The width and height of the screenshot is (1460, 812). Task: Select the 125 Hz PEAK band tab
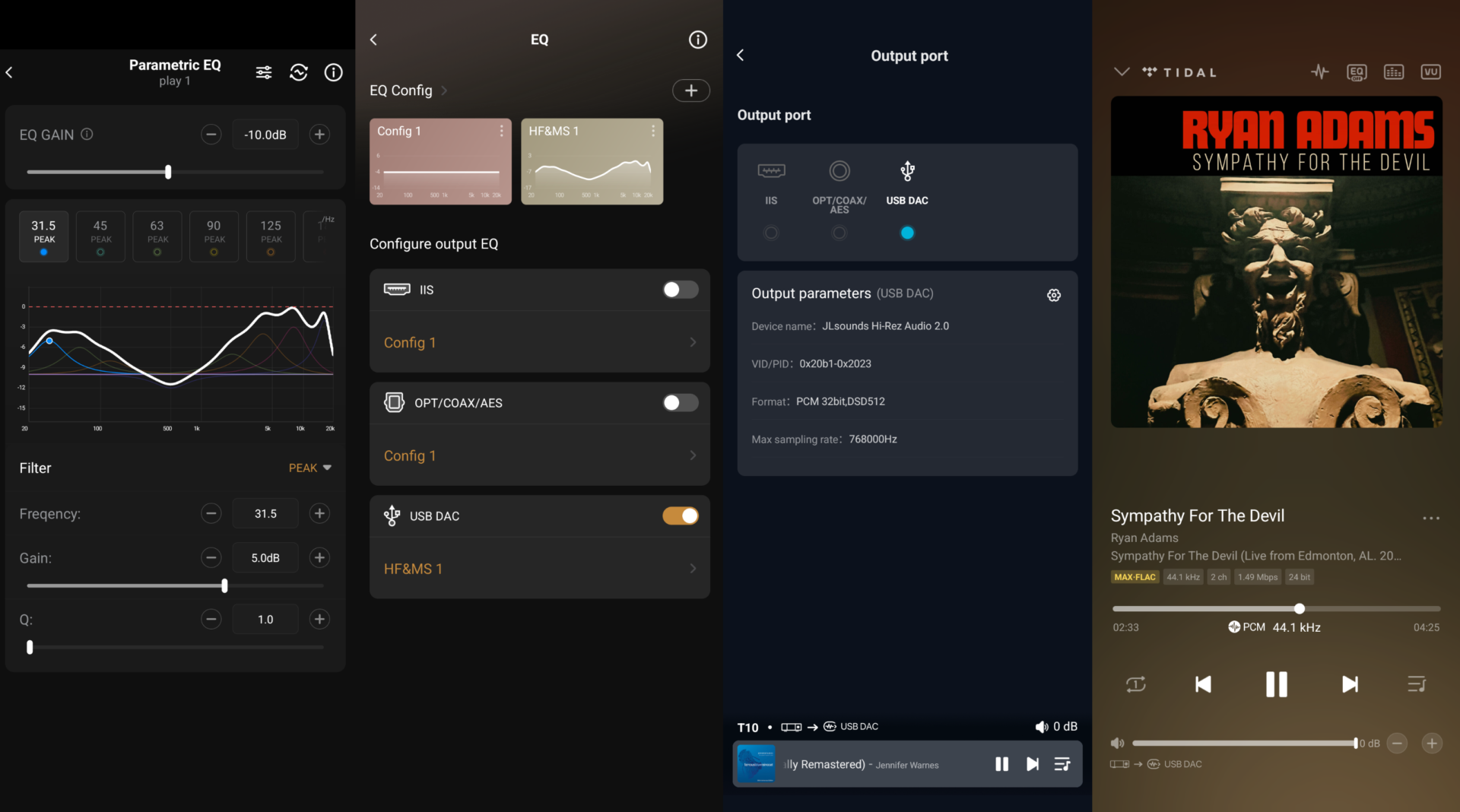[271, 236]
